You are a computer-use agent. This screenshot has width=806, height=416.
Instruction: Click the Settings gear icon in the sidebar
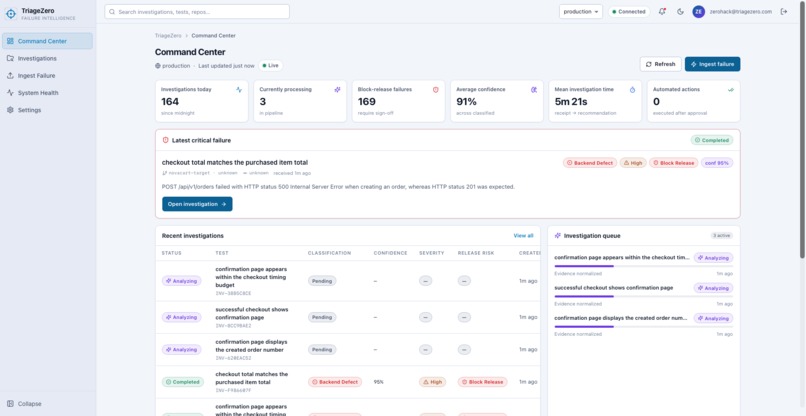coord(10,110)
